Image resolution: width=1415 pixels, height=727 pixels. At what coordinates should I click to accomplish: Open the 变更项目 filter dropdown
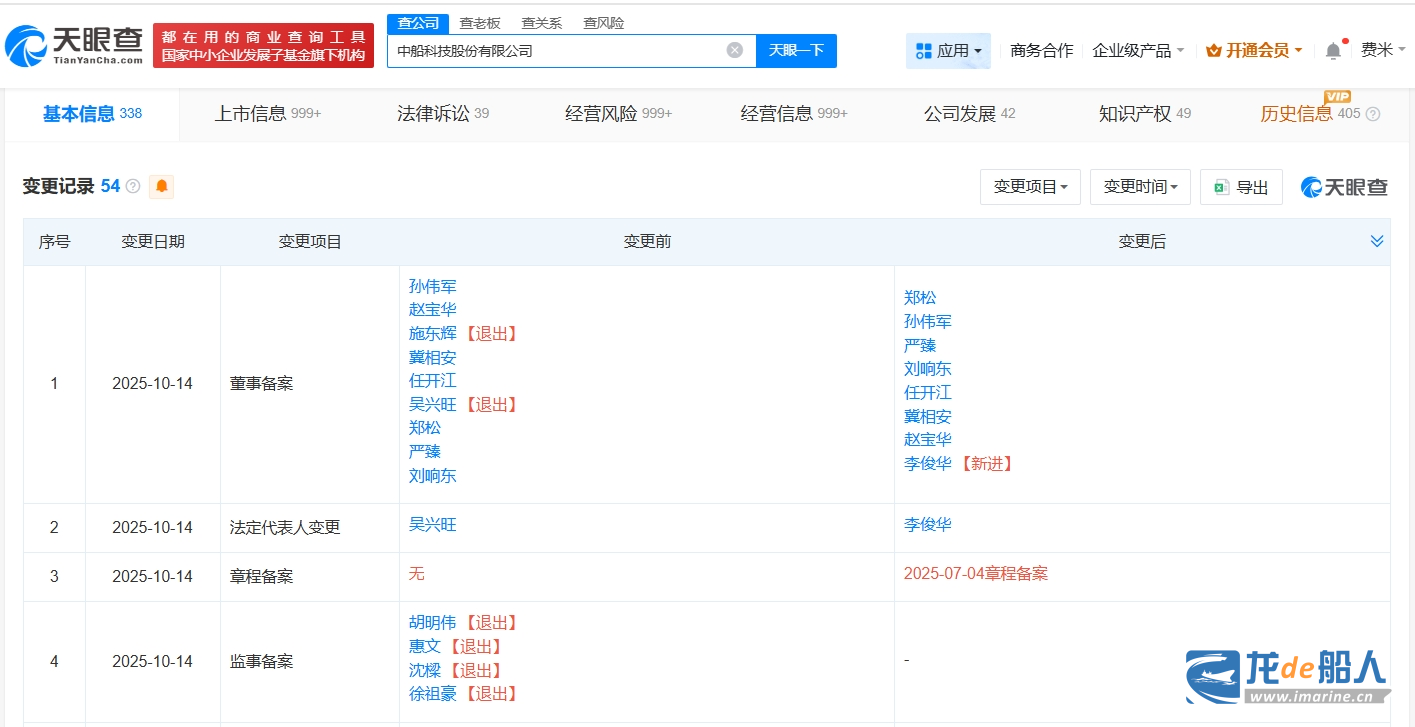(x=1030, y=187)
